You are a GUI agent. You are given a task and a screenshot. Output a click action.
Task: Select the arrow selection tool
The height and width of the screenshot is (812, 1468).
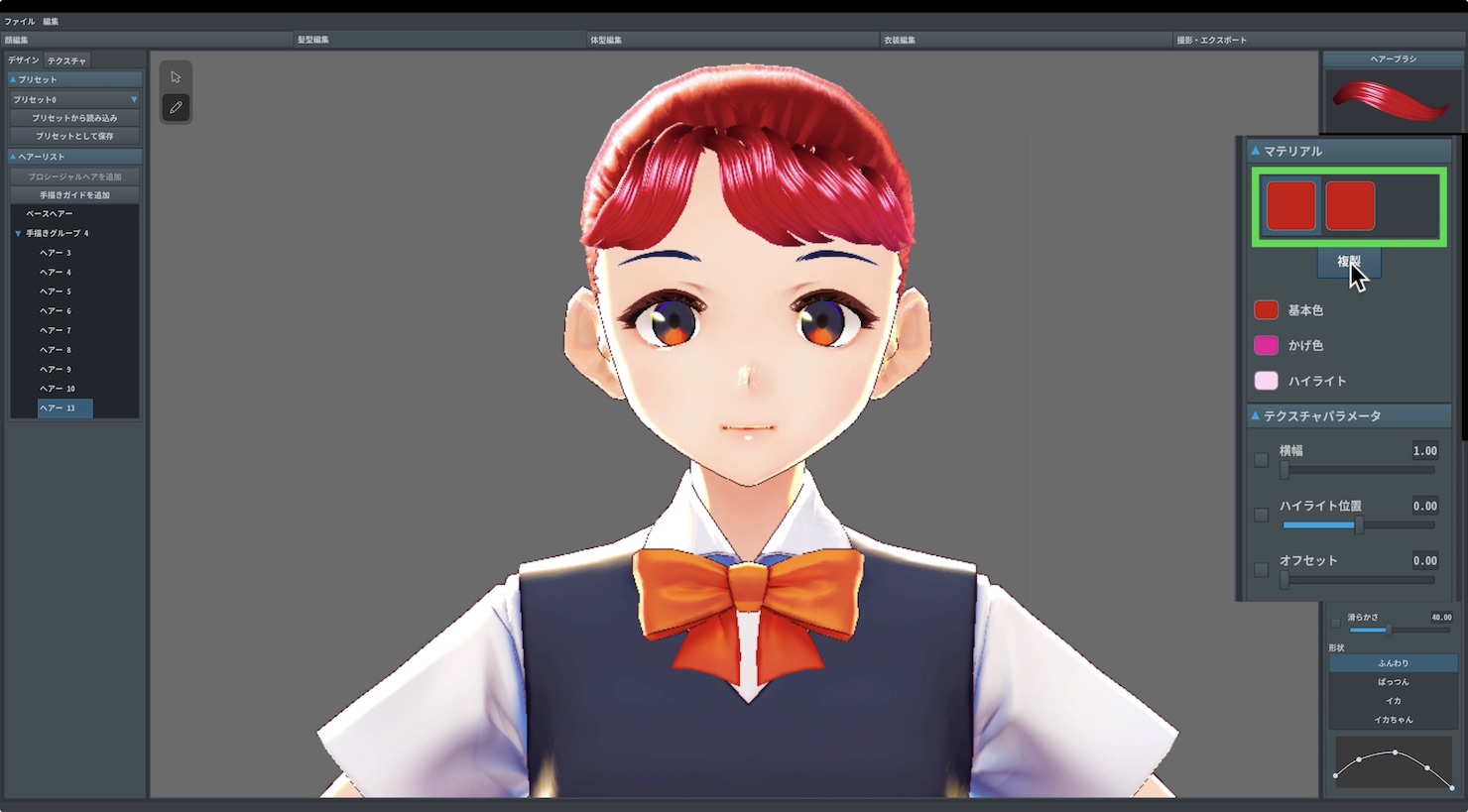click(176, 77)
